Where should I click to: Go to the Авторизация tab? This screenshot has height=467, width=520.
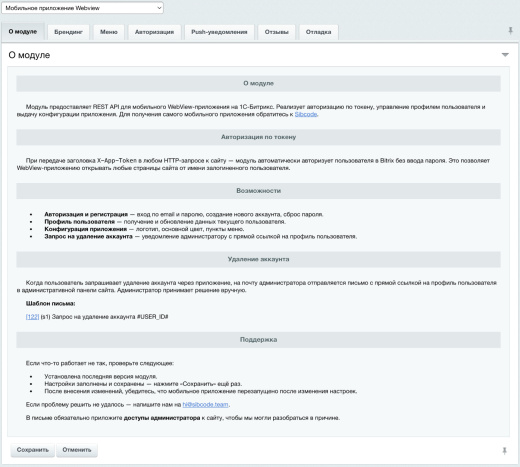(x=154, y=32)
